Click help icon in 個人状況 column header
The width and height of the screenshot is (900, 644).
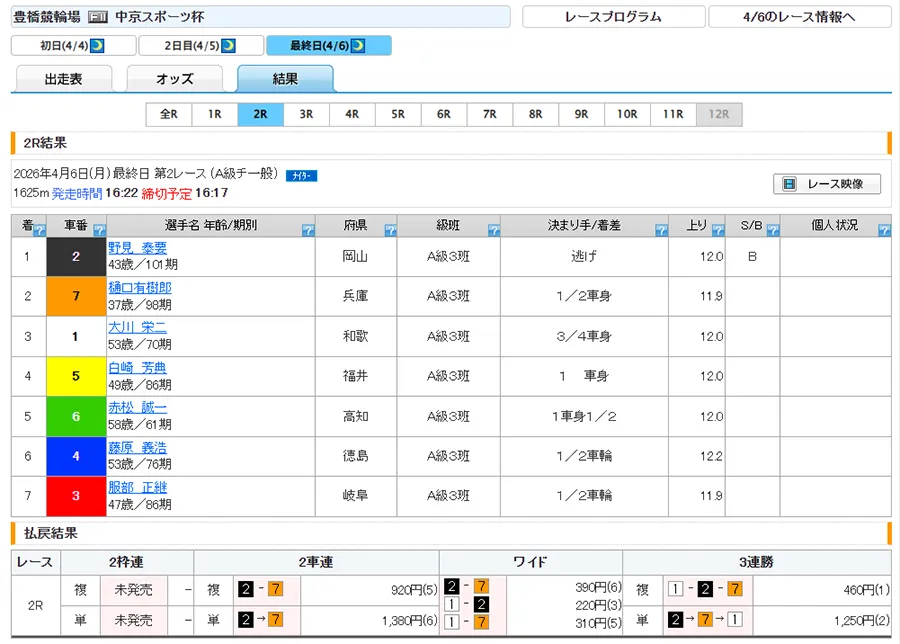[x=883, y=231]
